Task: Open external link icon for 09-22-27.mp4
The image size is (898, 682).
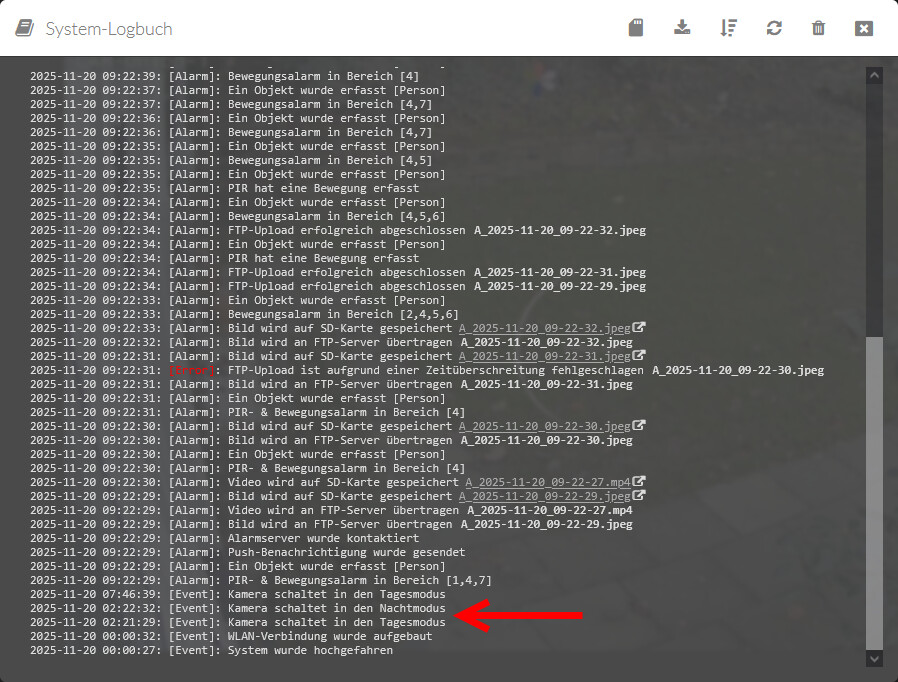Action: (x=639, y=482)
